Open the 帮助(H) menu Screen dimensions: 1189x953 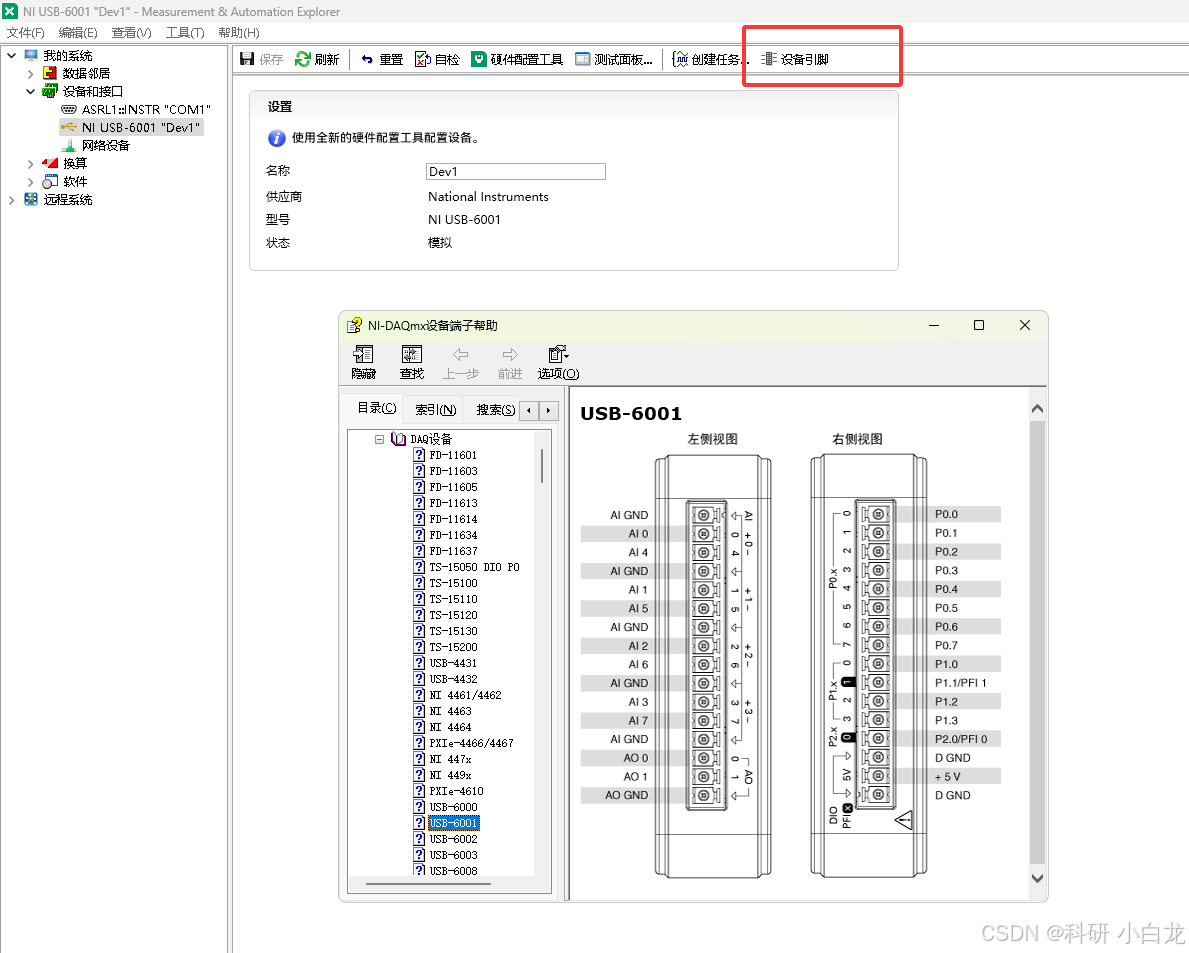[239, 33]
